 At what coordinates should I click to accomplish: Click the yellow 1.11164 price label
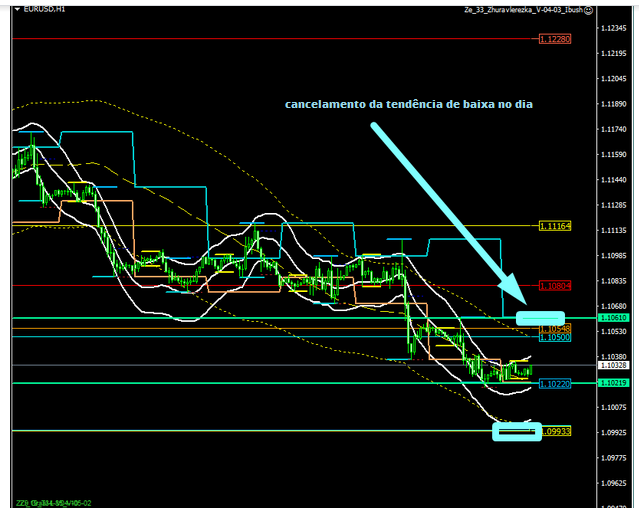[555, 226]
